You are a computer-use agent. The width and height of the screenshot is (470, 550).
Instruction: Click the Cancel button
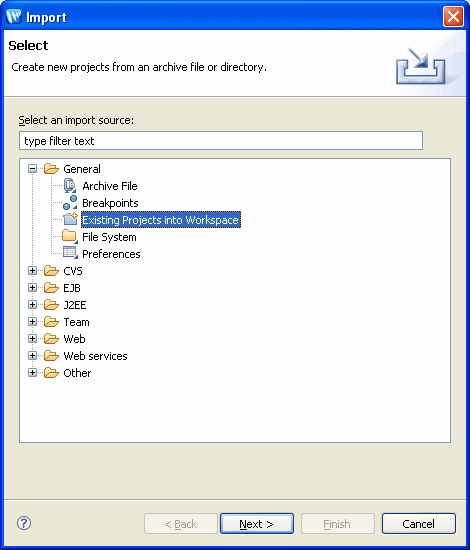coord(418,524)
